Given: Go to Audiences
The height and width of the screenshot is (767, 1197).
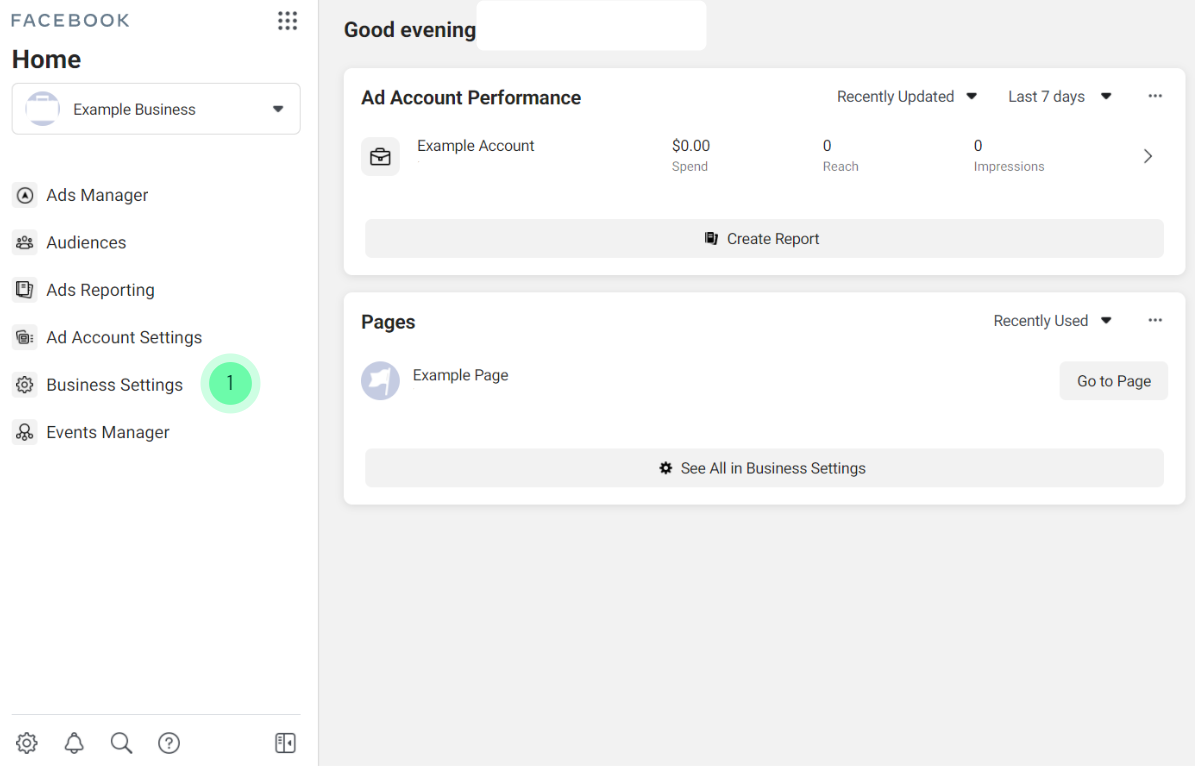Looking at the screenshot, I should click(x=86, y=243).
